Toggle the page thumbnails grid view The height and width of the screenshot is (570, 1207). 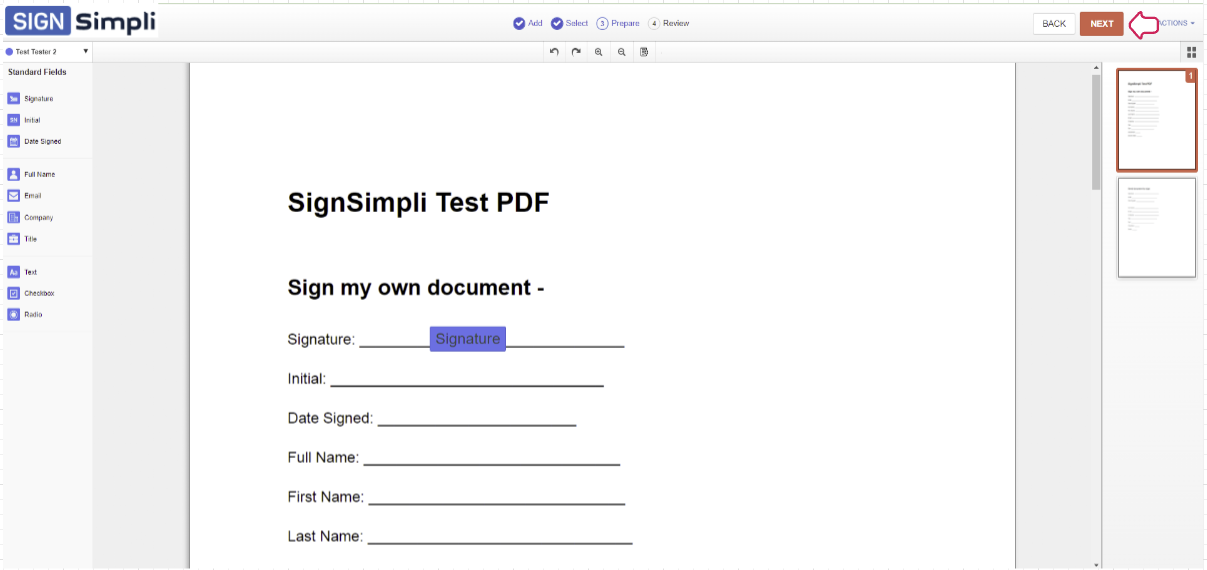pyautogui.click(x=1191, y=52)
